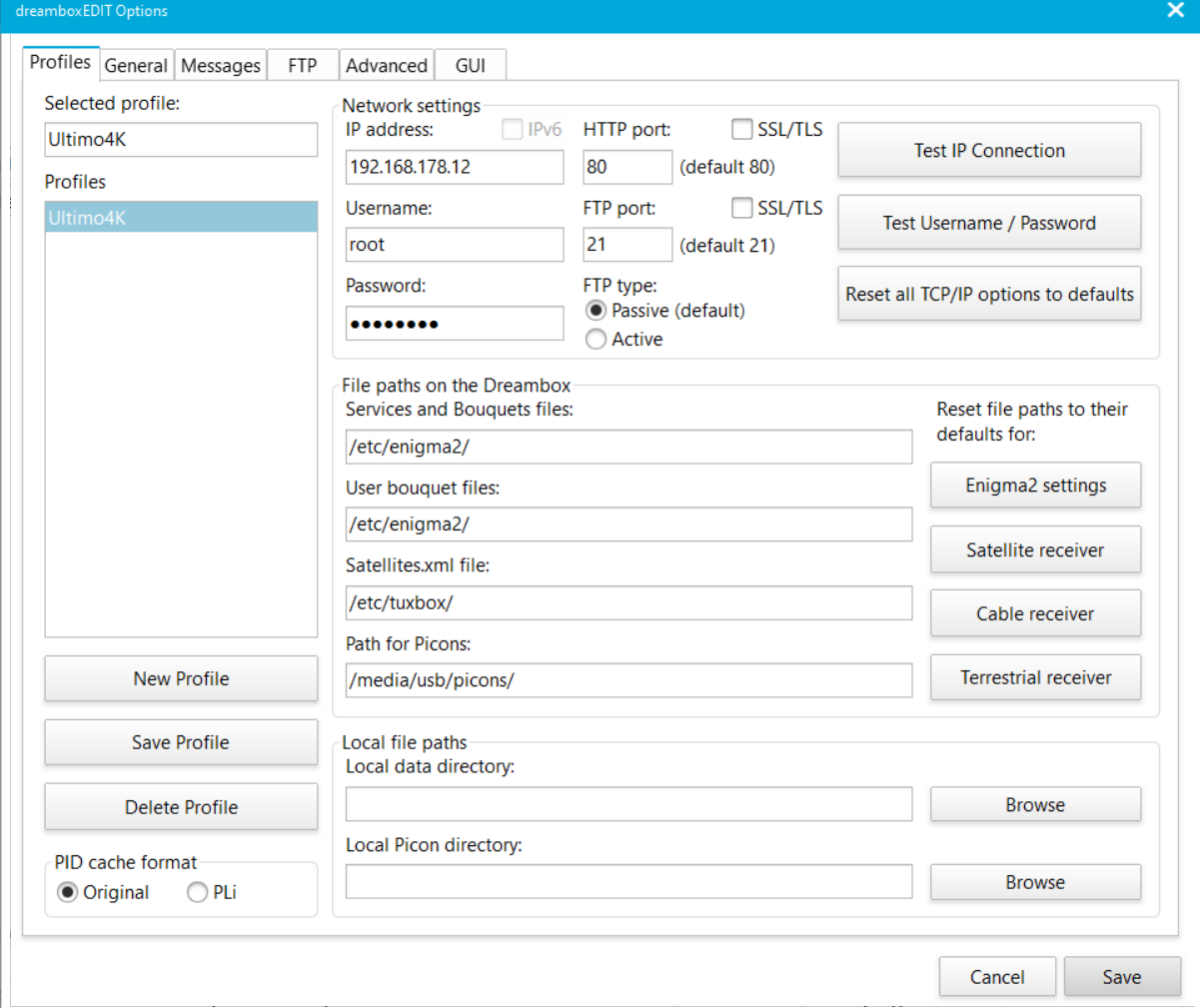Open the FTP tab

click(302, 66)
